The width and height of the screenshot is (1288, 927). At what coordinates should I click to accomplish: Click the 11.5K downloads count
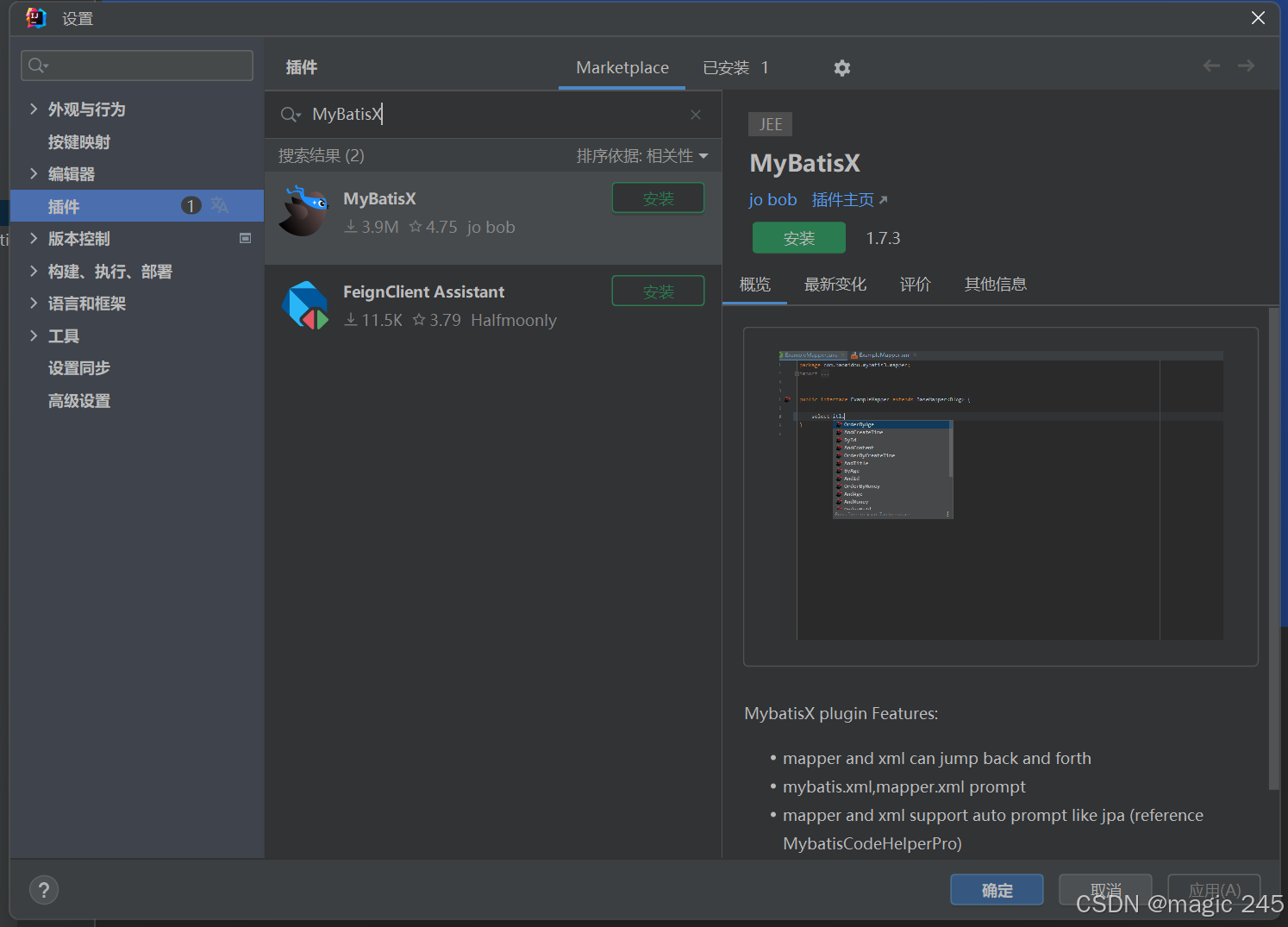point(373,320)
